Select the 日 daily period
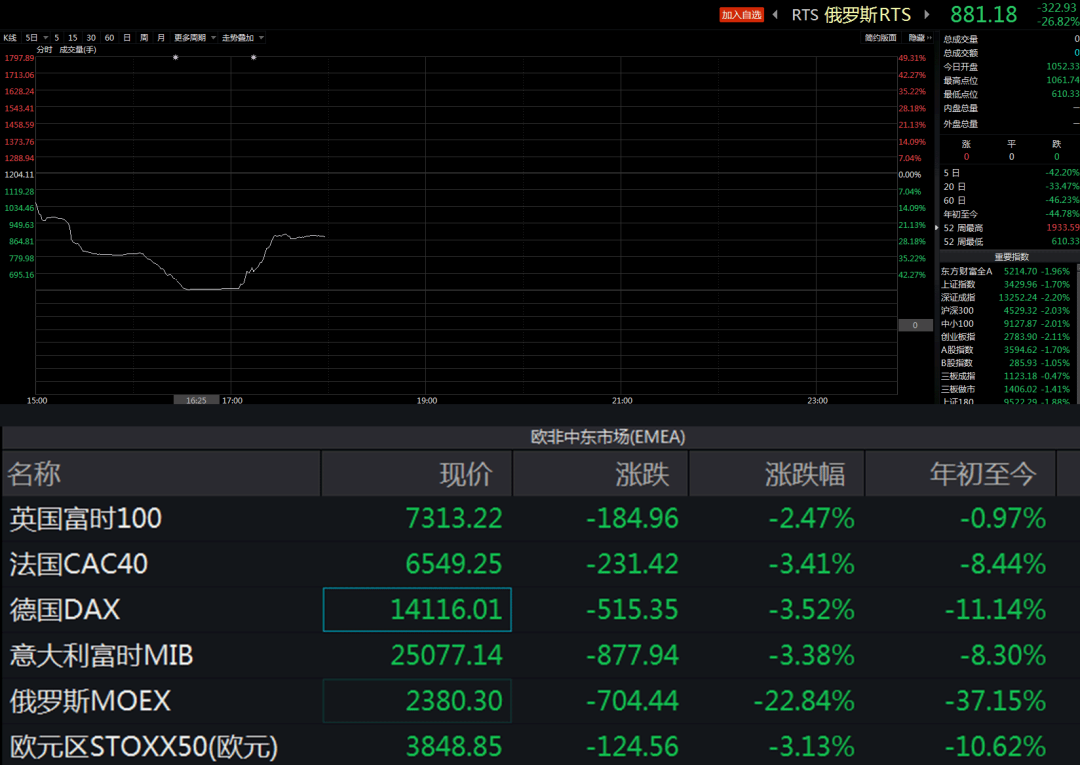 [x=127, y=38]
